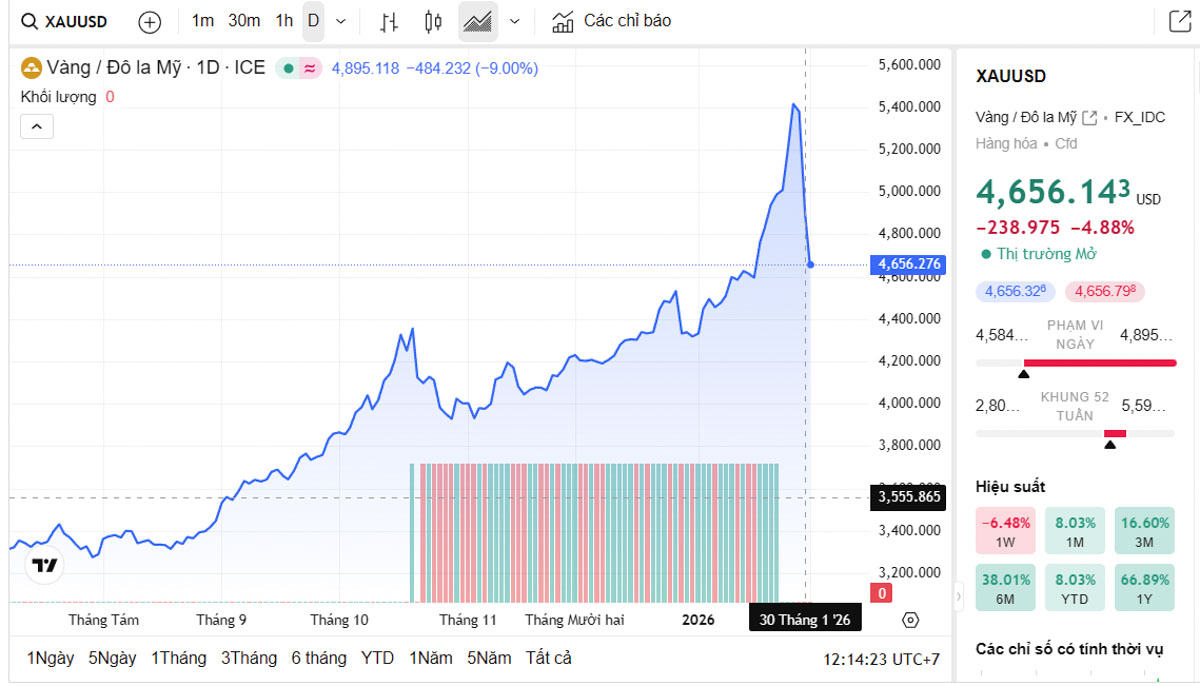Screen dimensions: 1200x686
Task: Collapse the chart legend with the caret button
Action: pyautogui.click(x=37, y=126)
